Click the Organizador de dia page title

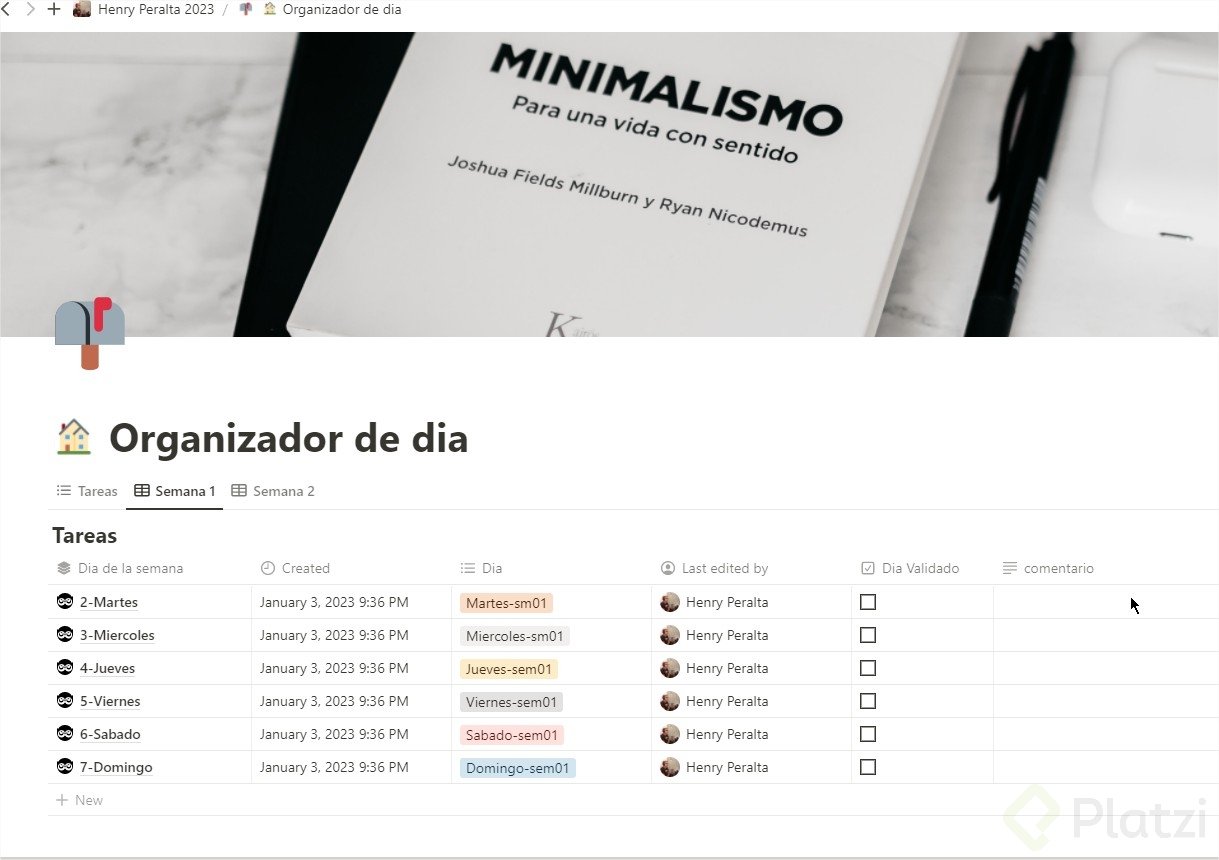tap(288, 438)
